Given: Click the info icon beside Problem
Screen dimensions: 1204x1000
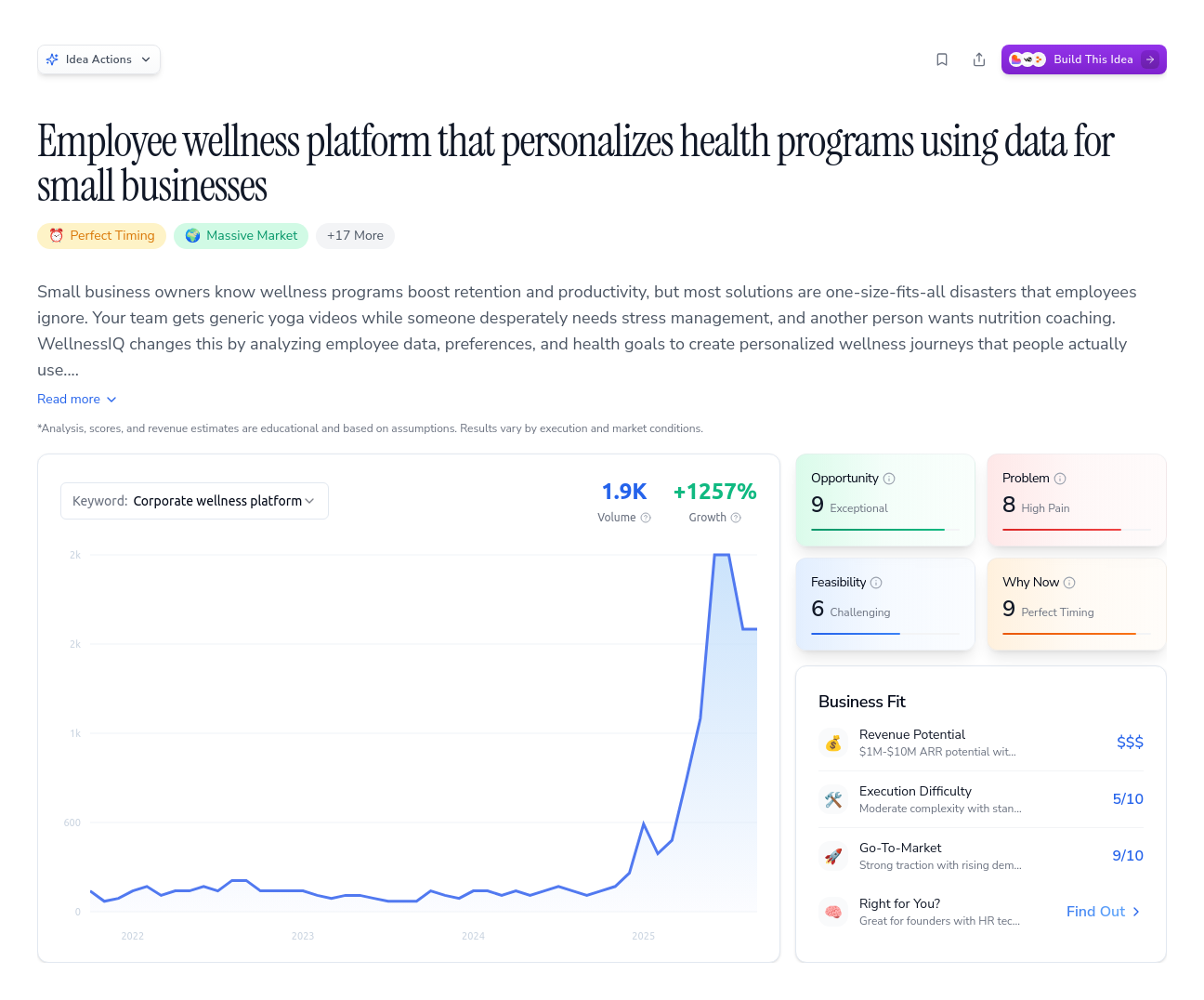Looking at the screenshot, I should coord(1060,479).
